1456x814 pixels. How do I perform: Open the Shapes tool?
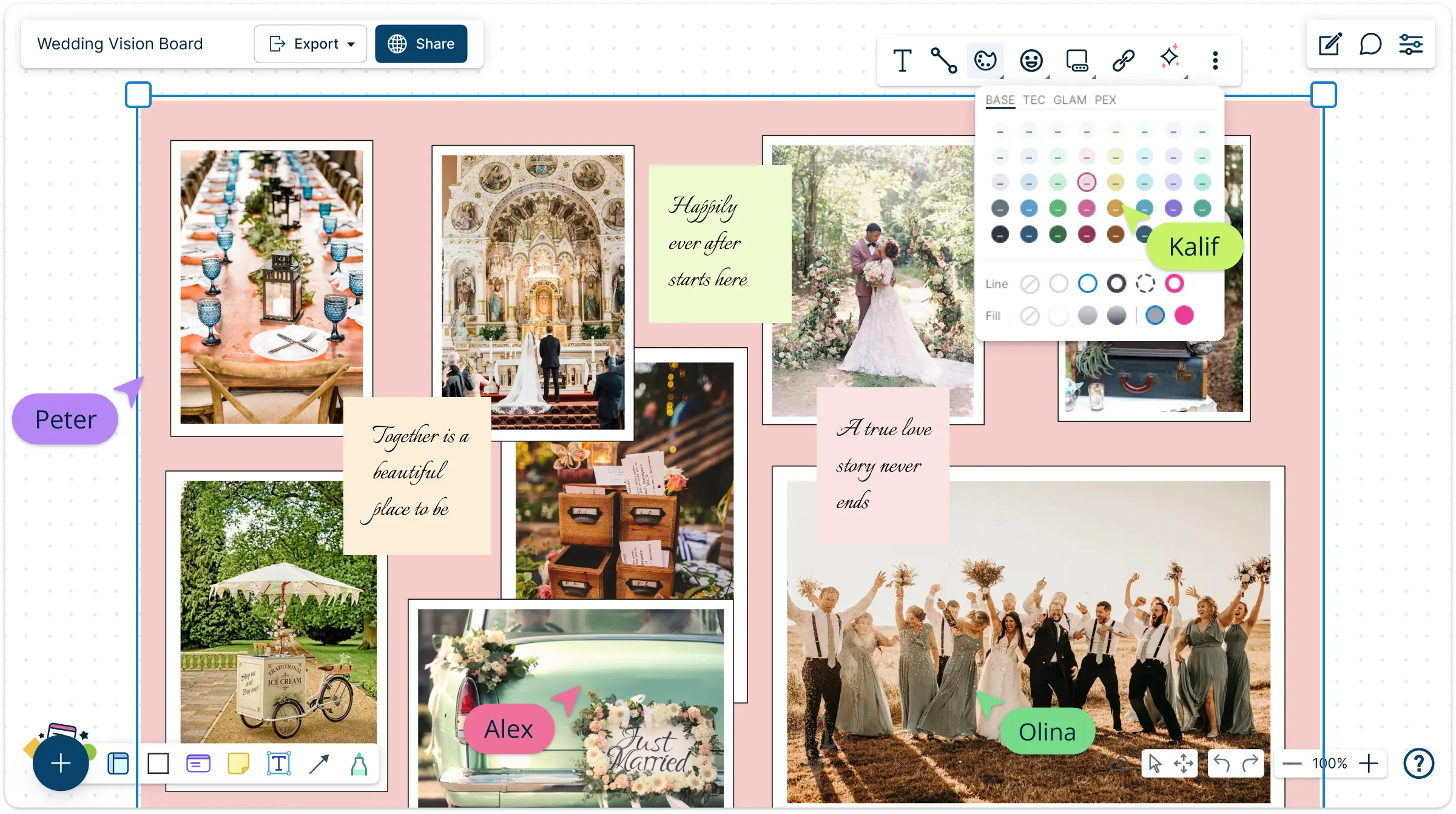tap(158, 764)
